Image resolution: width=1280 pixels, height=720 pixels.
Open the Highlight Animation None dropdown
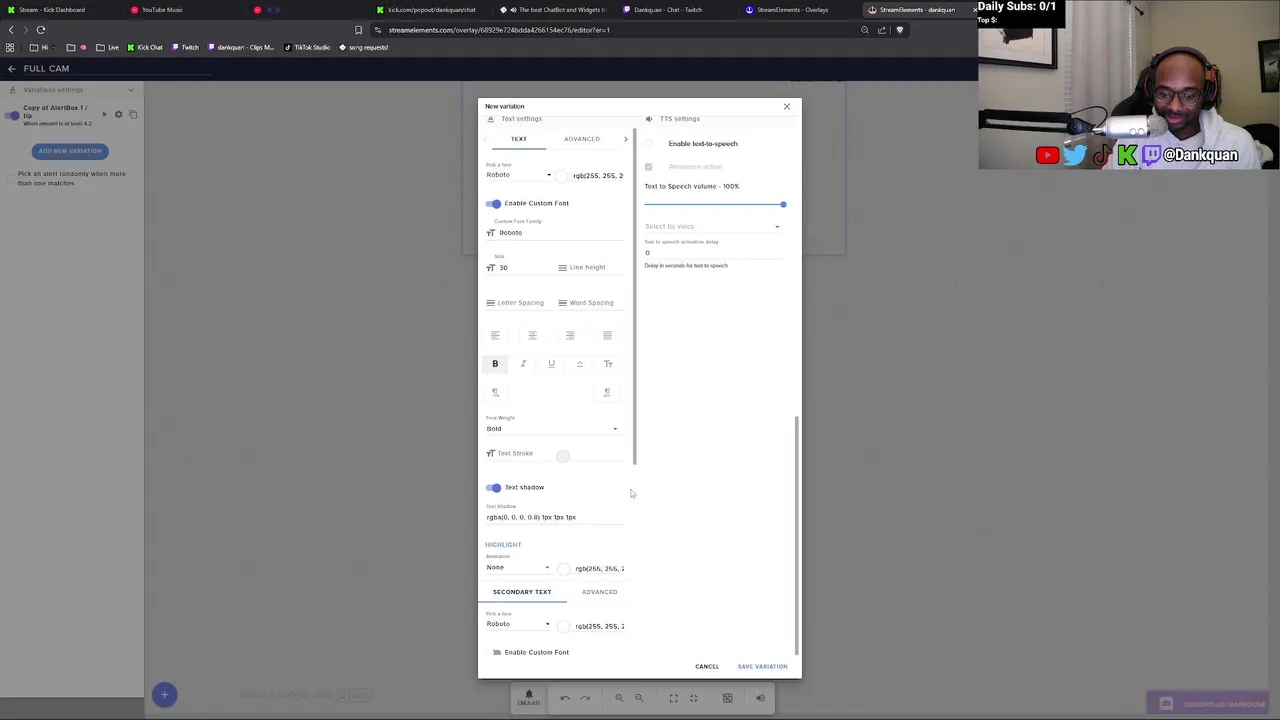click(518, 567)
